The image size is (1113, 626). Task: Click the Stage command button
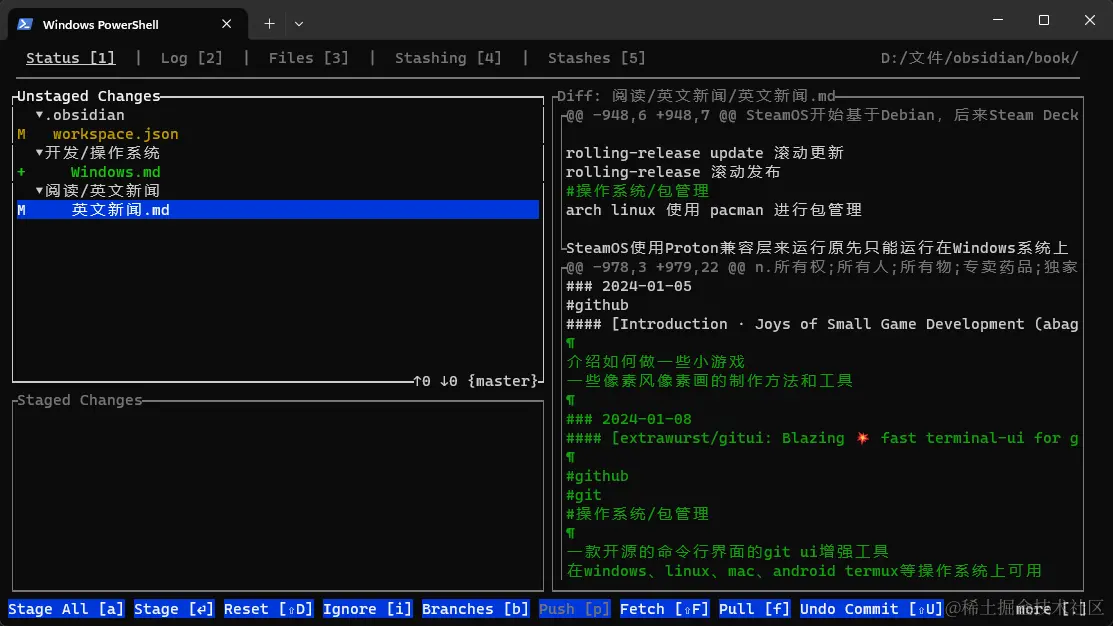pyautogui.click(x=174, y=609)
